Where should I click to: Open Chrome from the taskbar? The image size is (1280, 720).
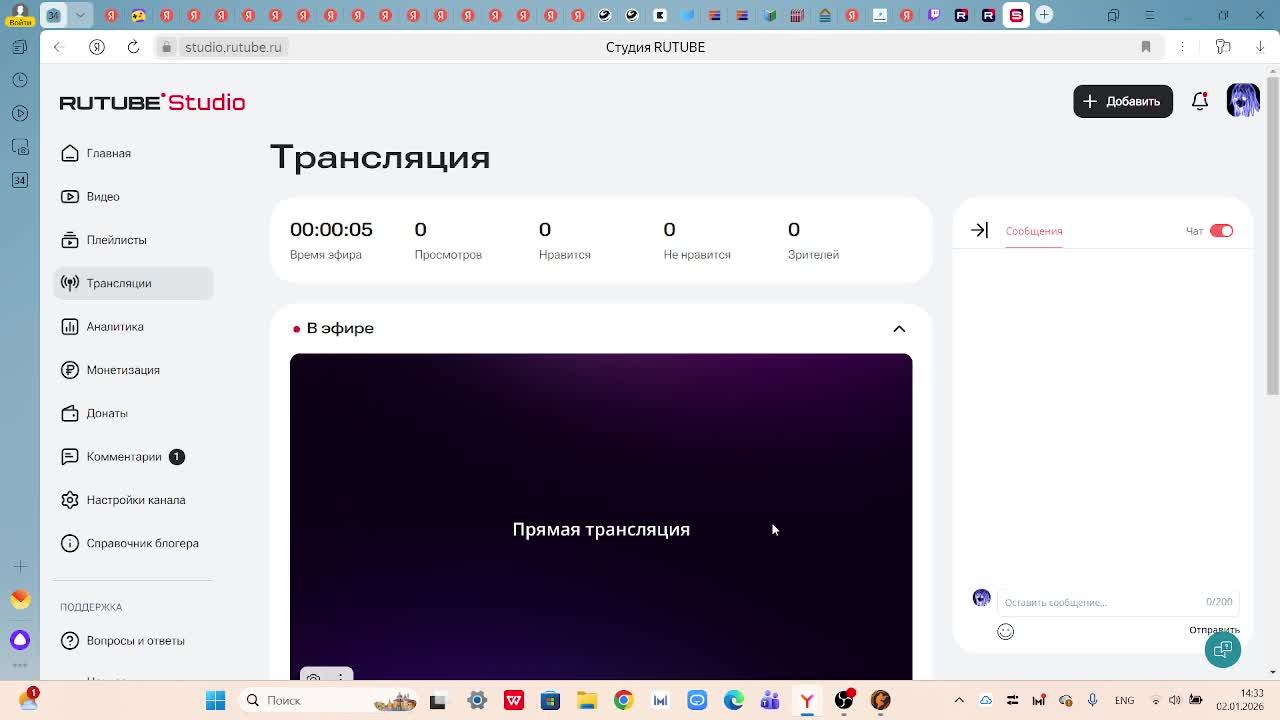coord(623,700)
